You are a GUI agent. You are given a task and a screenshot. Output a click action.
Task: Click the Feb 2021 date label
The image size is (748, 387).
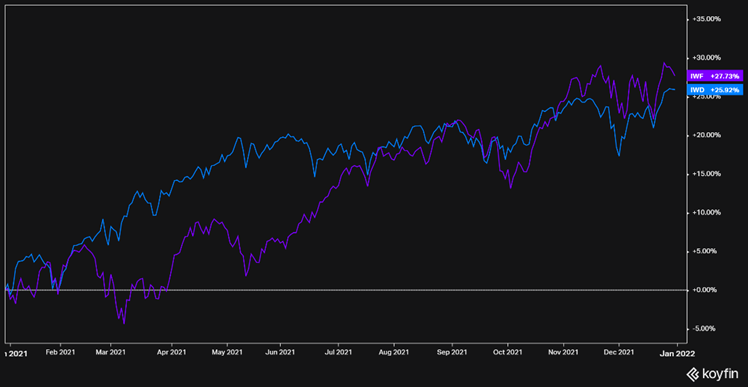click(x=61, y=353)
